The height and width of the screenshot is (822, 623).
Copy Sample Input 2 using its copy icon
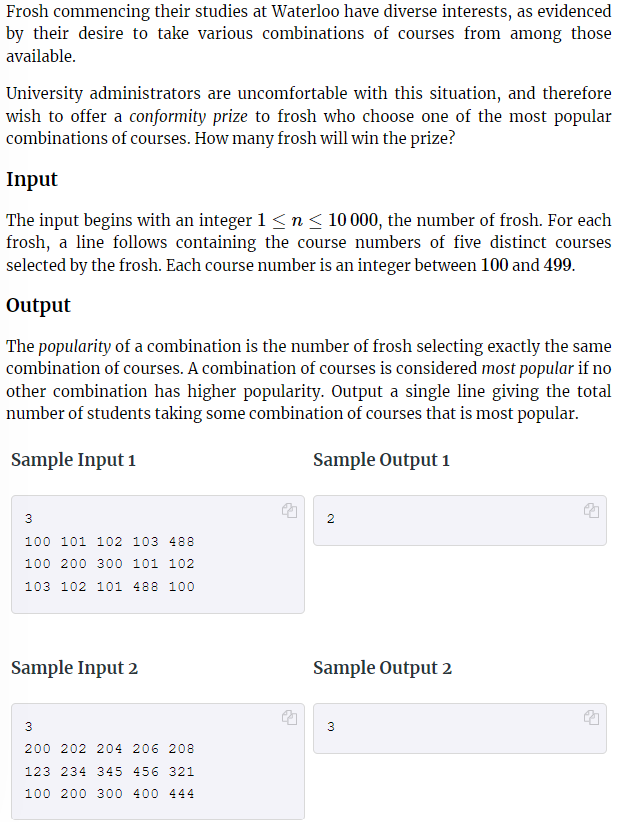[289, 717]
